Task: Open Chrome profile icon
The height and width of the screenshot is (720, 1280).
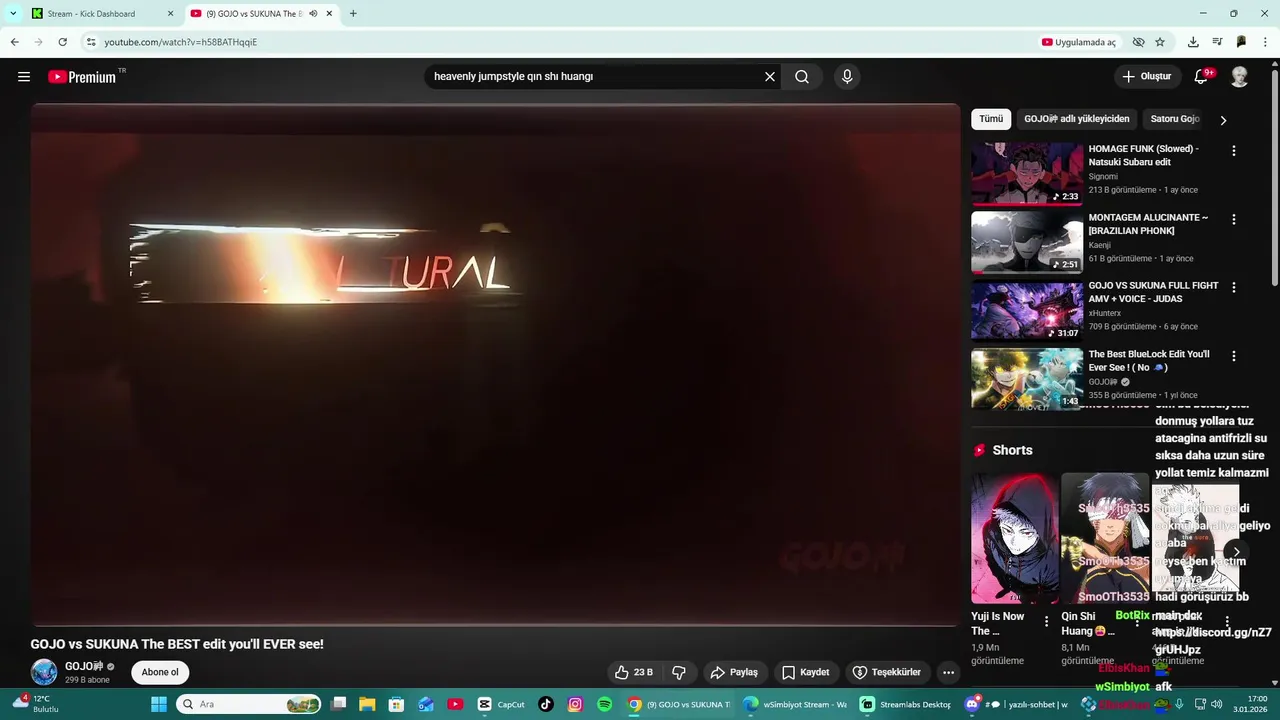Action: click(1241, 42)
